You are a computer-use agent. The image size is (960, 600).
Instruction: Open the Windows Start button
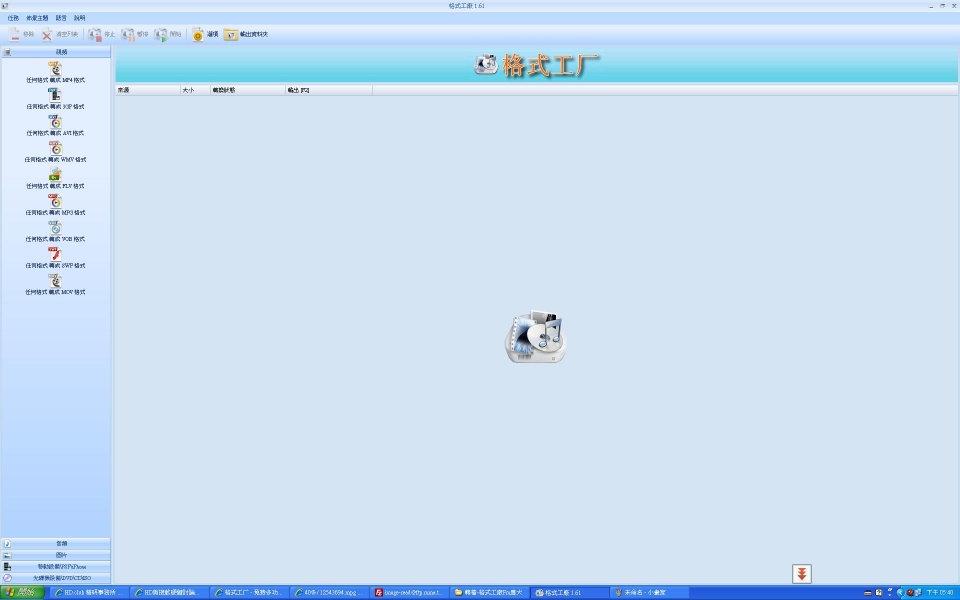[22, 592]
